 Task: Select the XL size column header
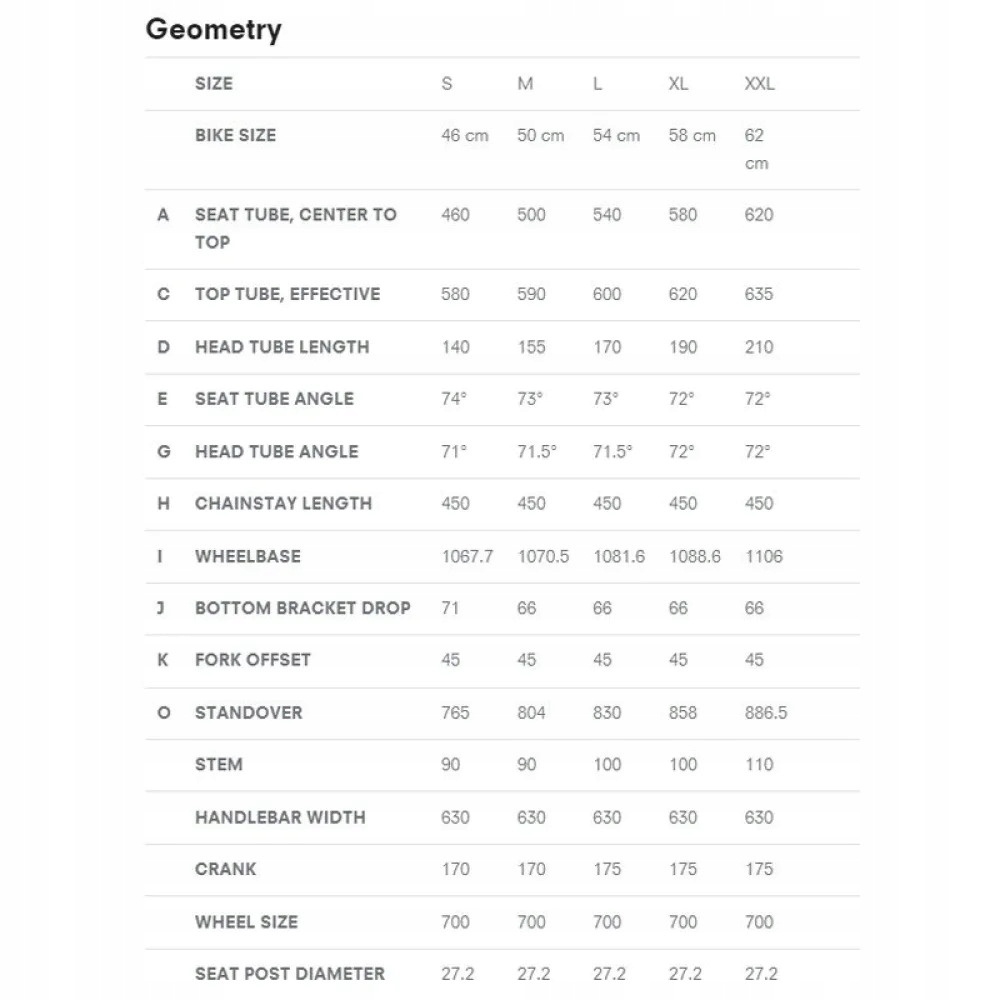pos(678,84)
